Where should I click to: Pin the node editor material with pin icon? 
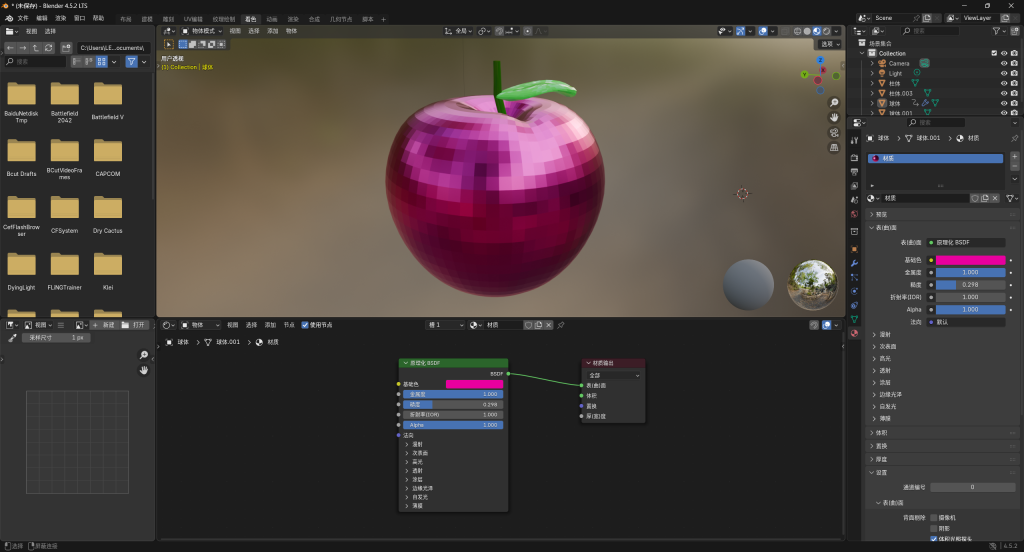click(x=561, y=325)
